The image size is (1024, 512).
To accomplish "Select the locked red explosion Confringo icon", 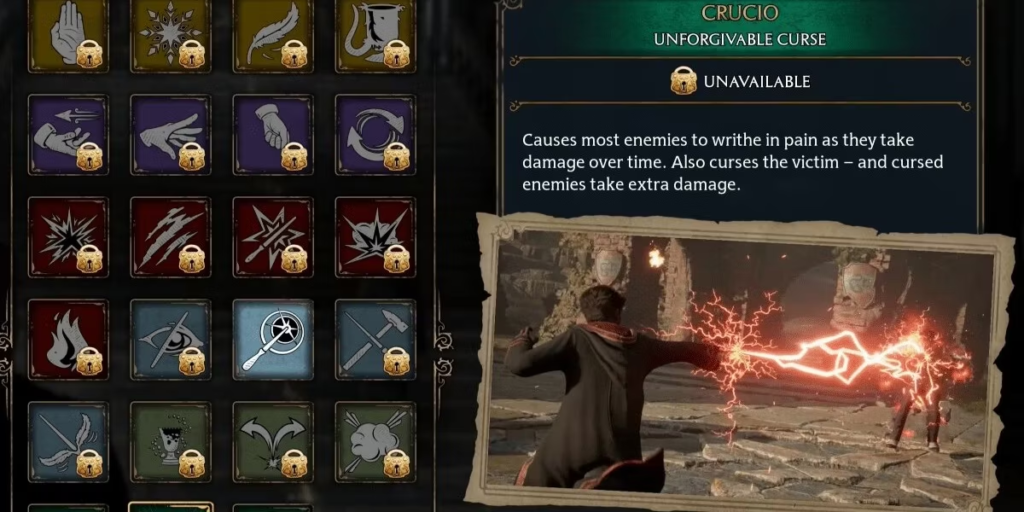I will click(x=68, y=237).
